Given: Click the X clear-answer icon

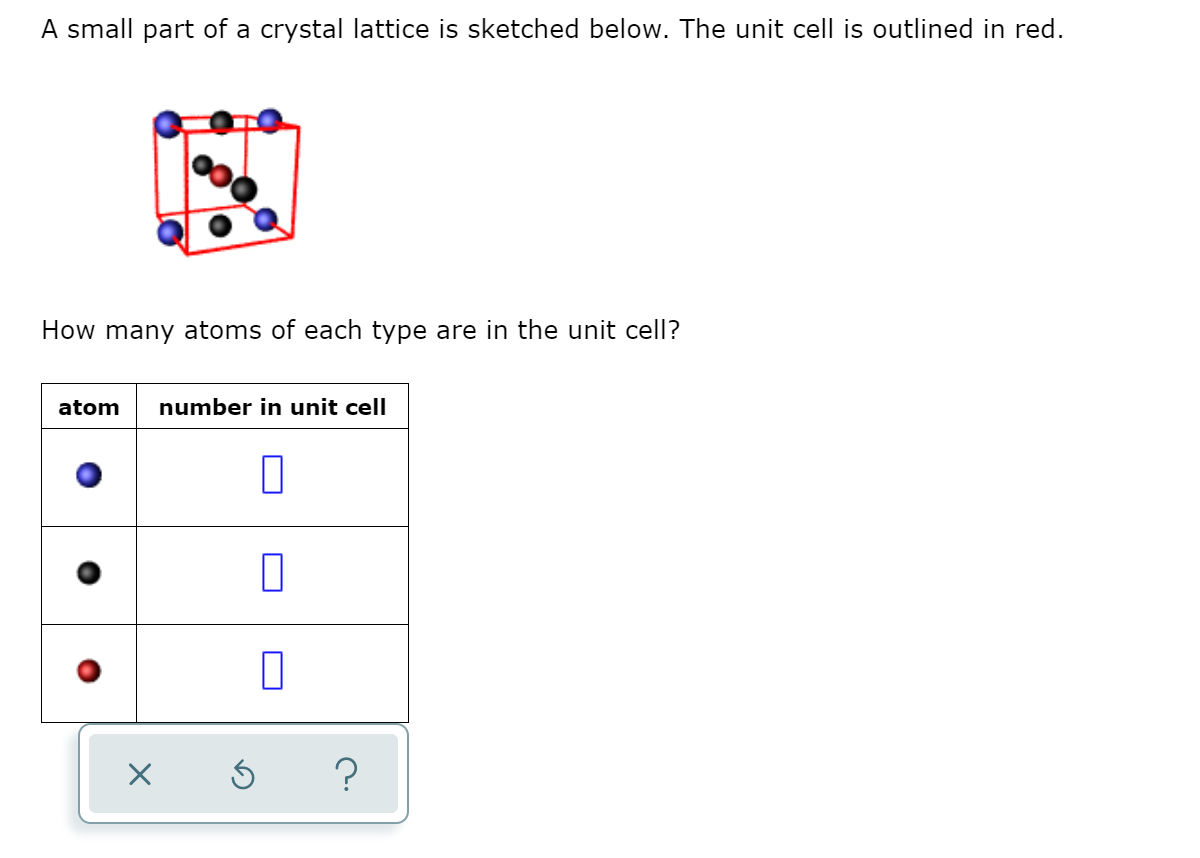Looking at the screenshot, I should (x=139, y=775).
